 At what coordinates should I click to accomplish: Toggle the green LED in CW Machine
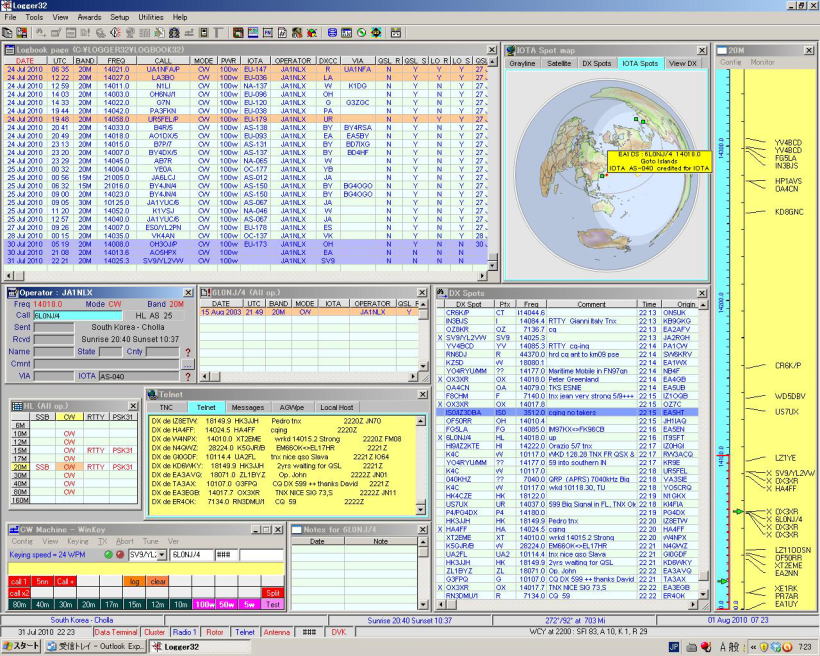point(108,555)
